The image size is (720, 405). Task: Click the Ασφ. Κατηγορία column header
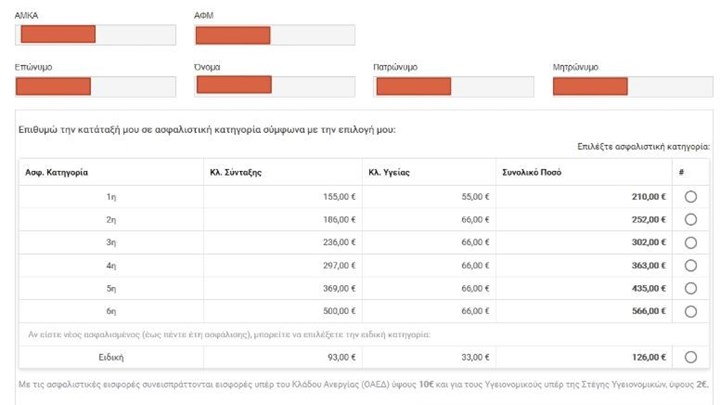[57, 172]
